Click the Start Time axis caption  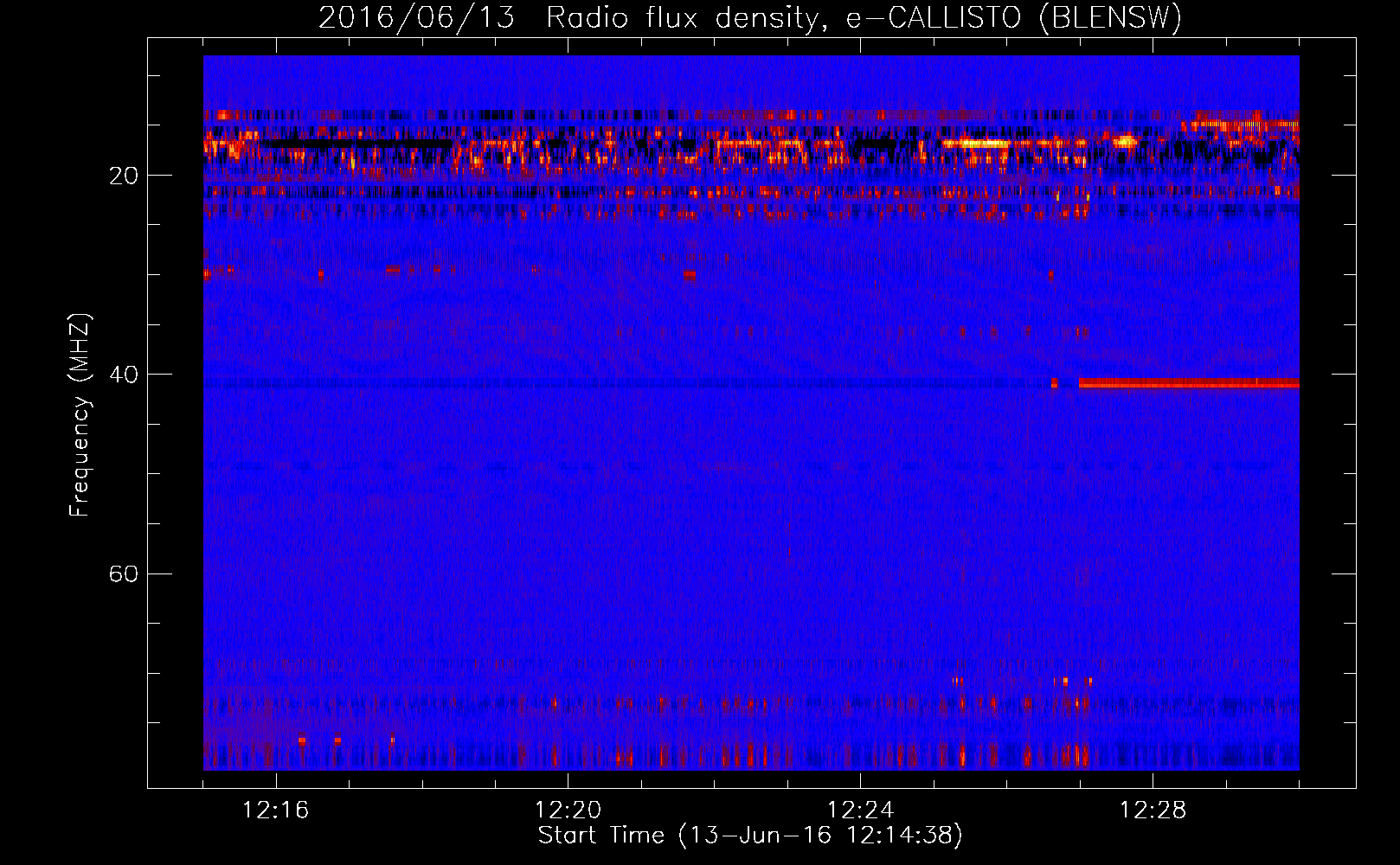tap(750, 835)
